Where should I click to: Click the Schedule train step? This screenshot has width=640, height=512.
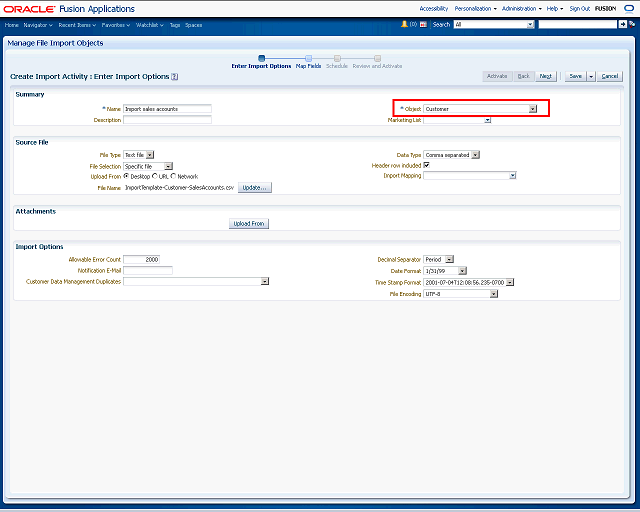tap(337, 62)
